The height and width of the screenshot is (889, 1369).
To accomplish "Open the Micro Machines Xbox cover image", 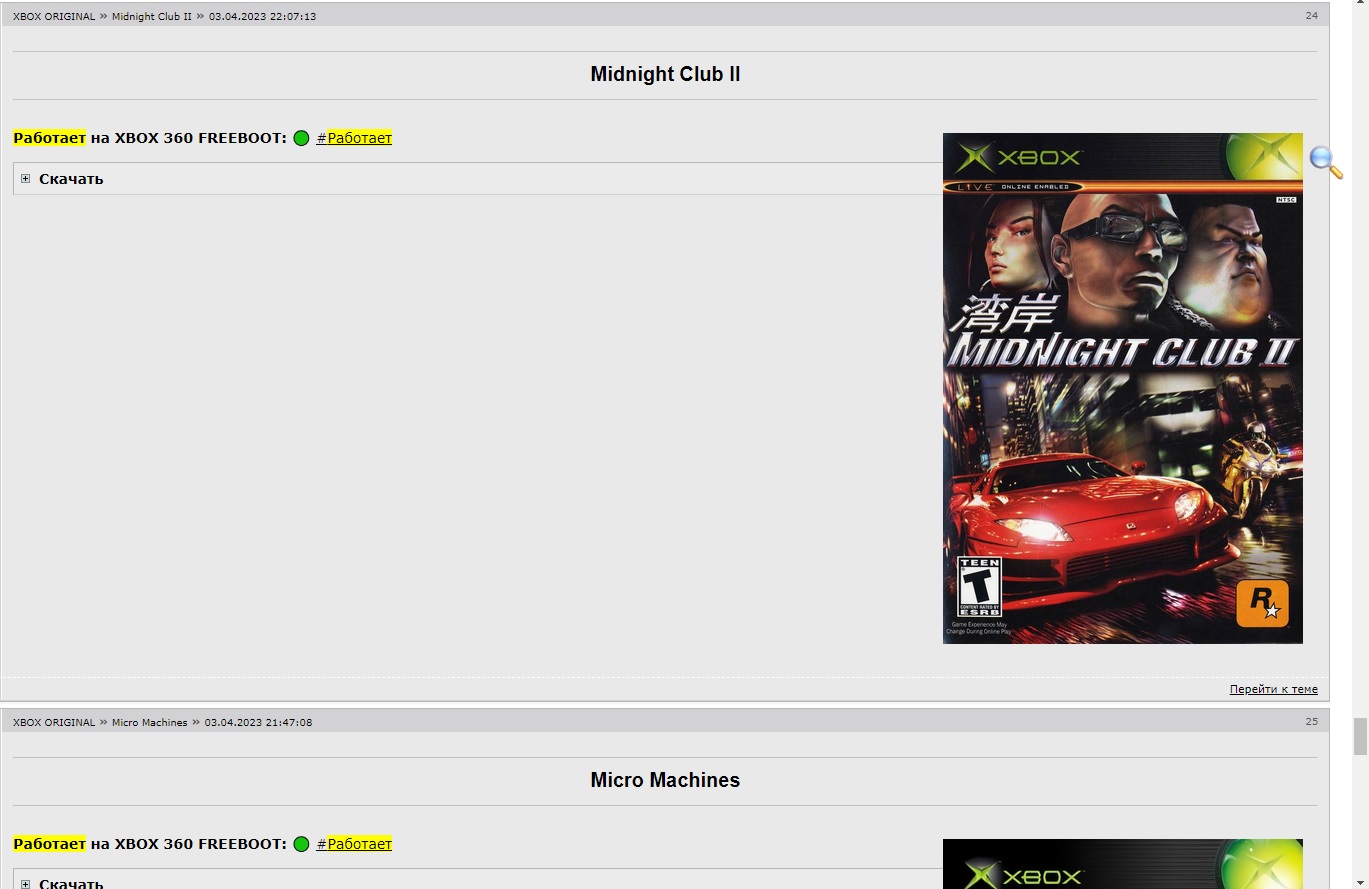I will coord(1123,864).
